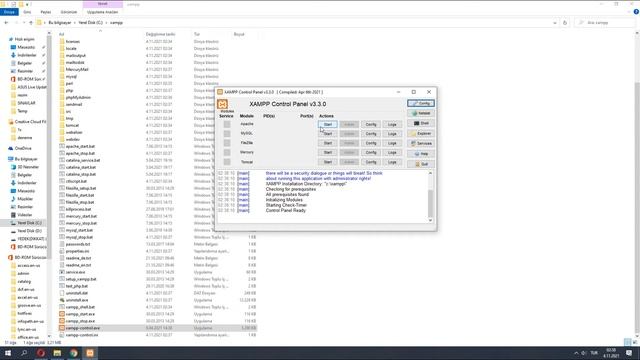Open OneDrive in navigation pane
Image resolution: width=640 pixels, height=360 pixels.
click(x=23, y=149)
